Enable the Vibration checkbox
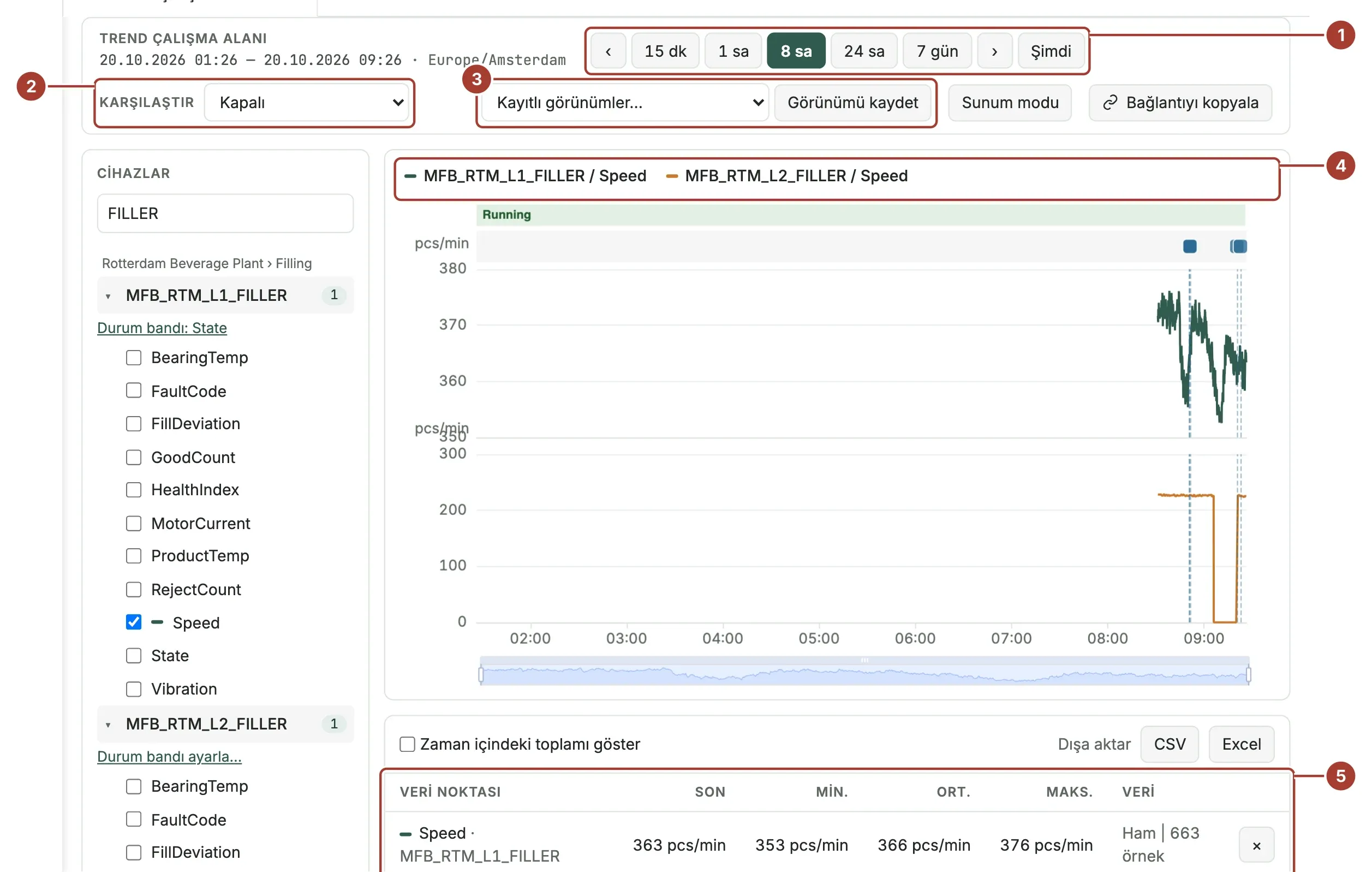The width and height of the screenshot is (1372, 872). (x=133, y=689)
